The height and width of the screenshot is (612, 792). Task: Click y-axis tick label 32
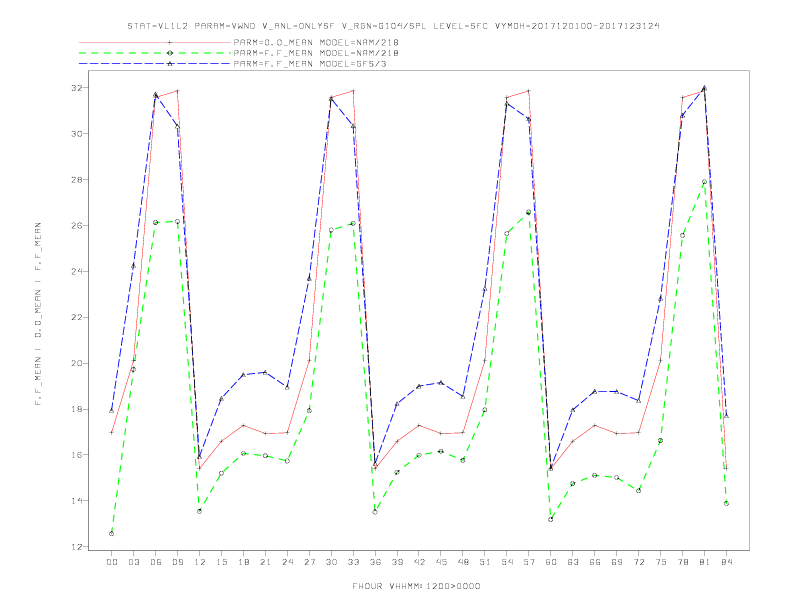pyautogui.click(x=77, y=88)
